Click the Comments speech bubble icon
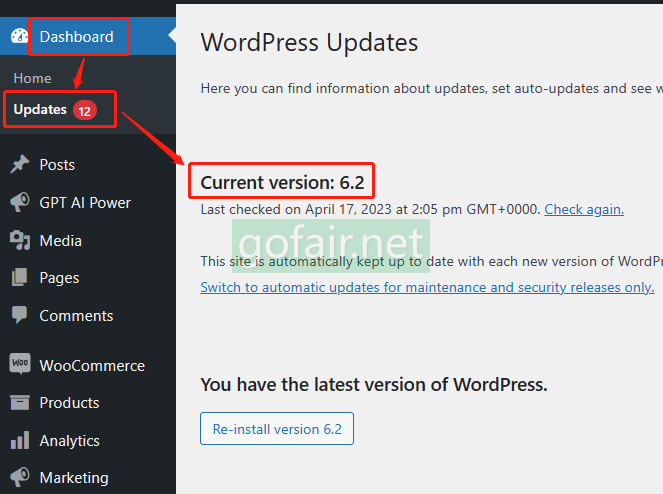This screenshot has height=494, width=663. (x=19, y=315)
